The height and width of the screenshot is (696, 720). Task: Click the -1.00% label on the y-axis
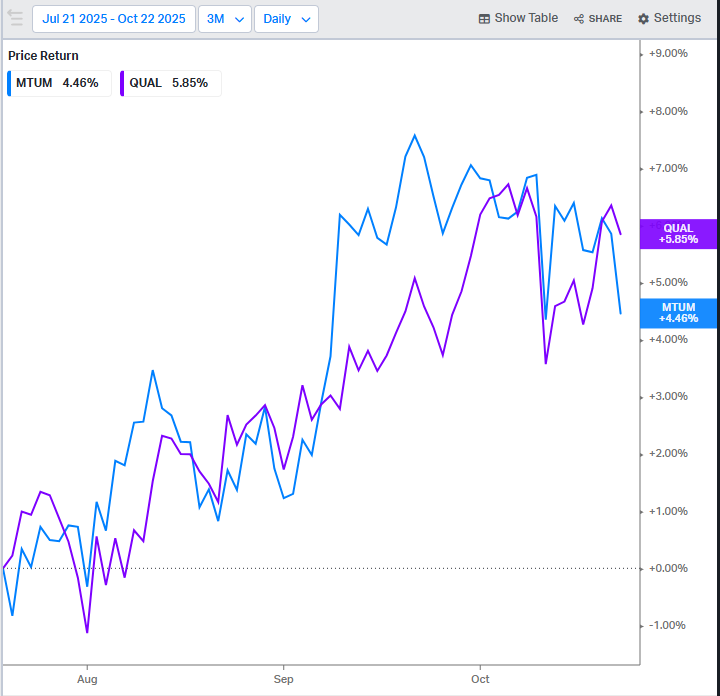click(x=668, y=625)
